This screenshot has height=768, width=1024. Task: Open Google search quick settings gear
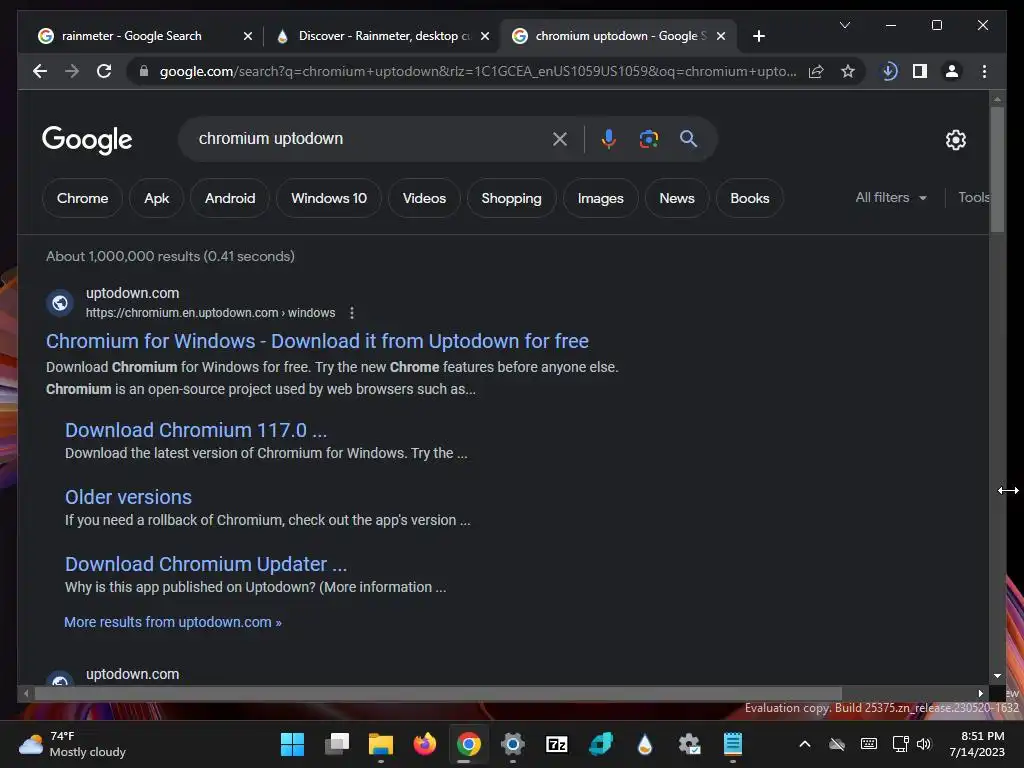(x=955, y=140)
